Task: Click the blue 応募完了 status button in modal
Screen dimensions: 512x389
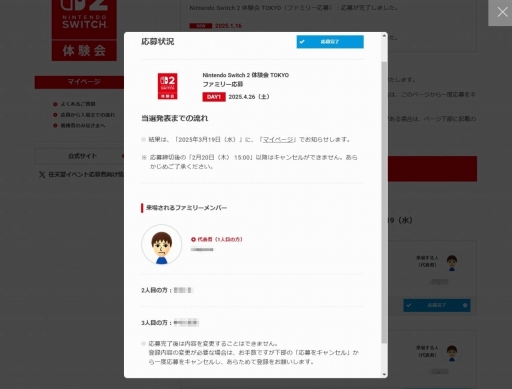Action: point(330,42)
